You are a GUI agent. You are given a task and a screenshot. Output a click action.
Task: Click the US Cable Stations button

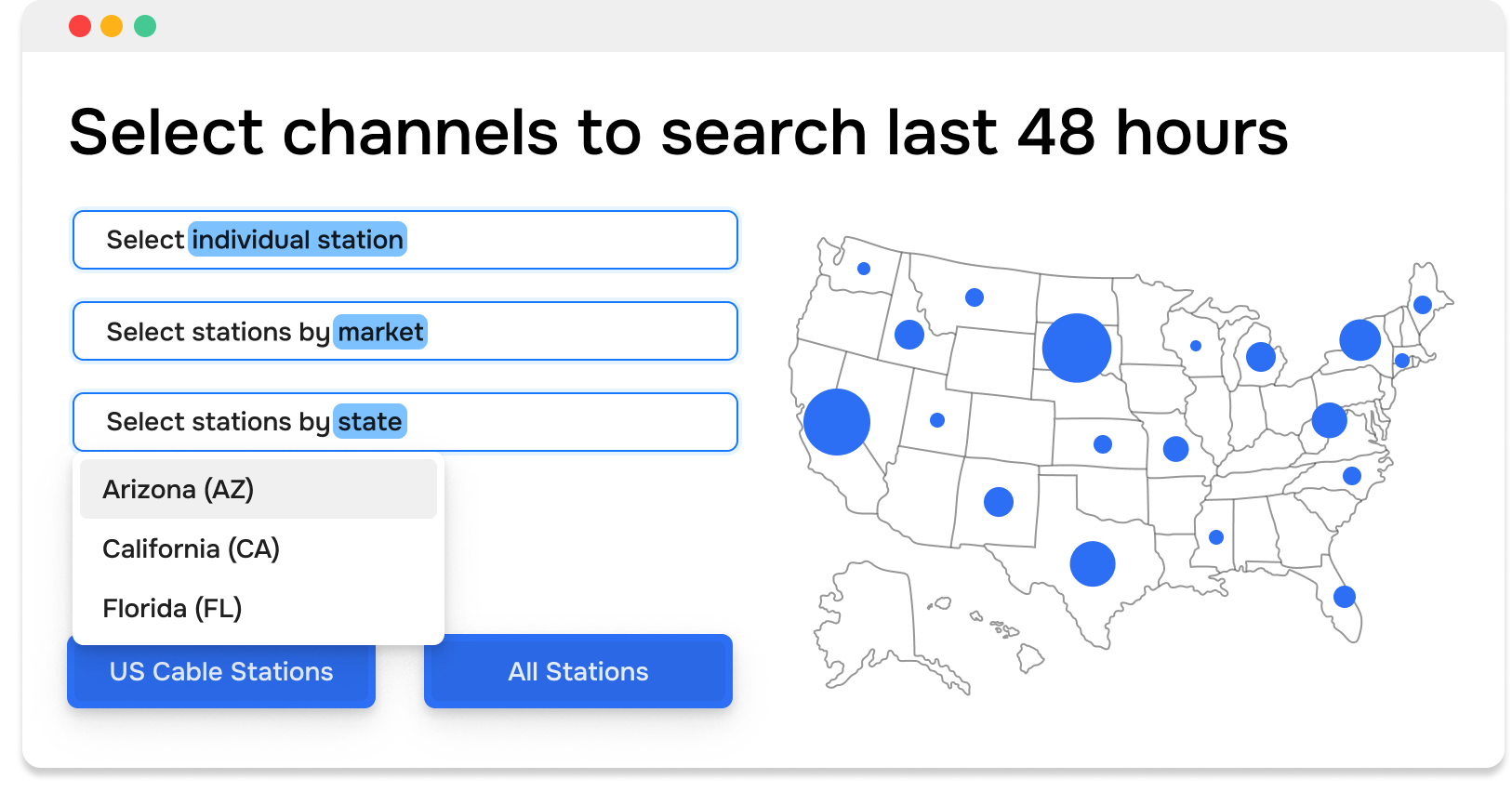pos(220,671)
